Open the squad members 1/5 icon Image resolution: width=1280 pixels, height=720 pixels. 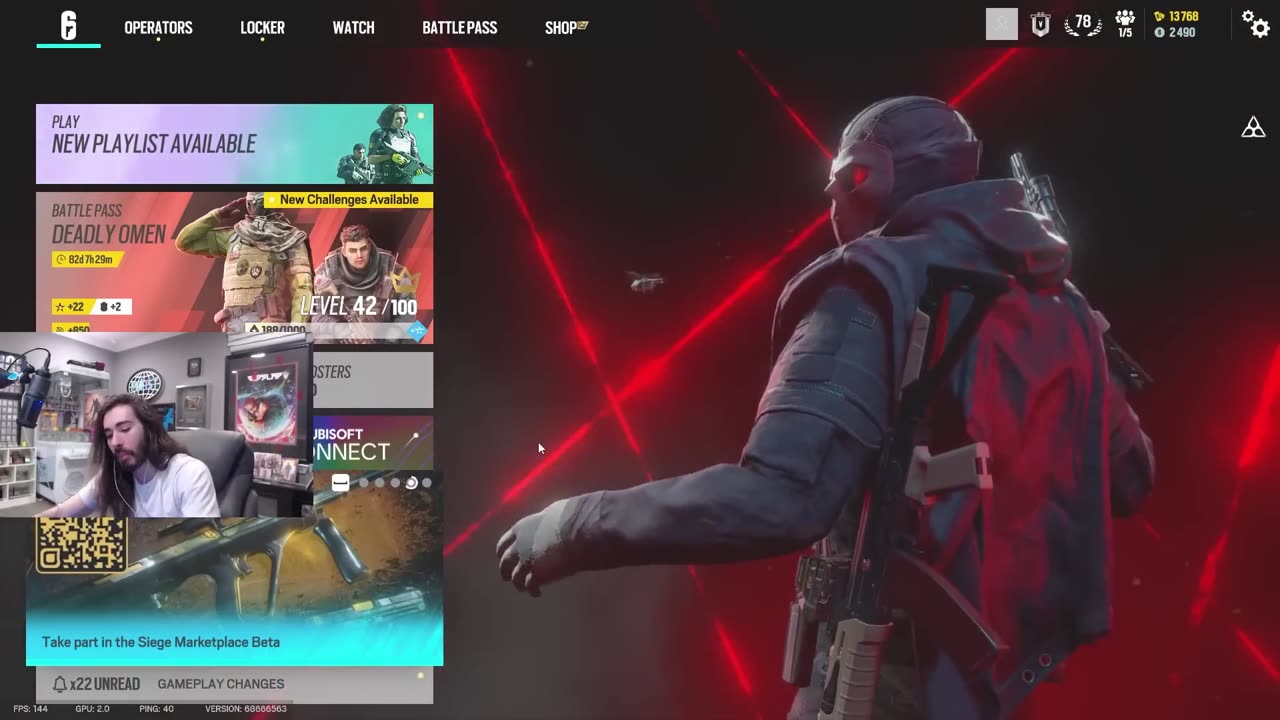click(1125, 24)
